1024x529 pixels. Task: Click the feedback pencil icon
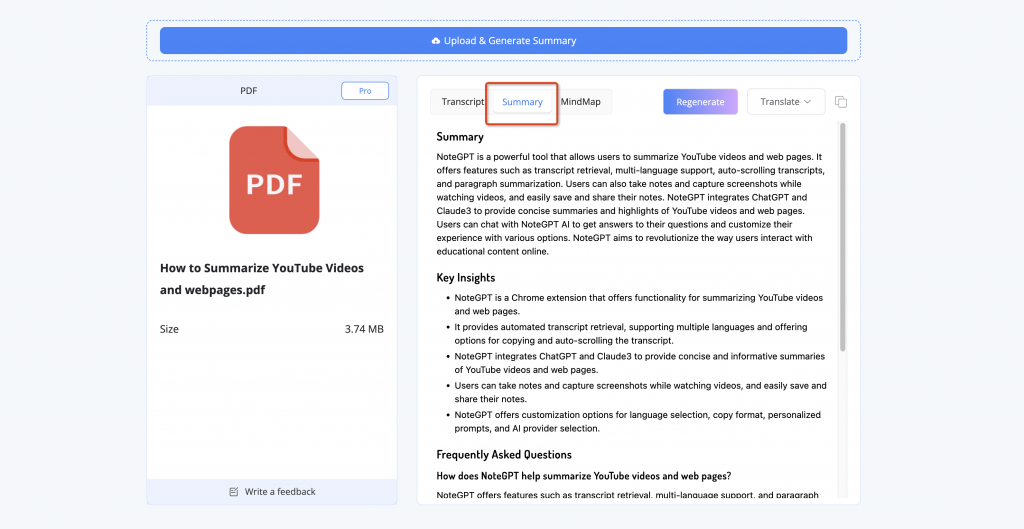pos(234,492)
